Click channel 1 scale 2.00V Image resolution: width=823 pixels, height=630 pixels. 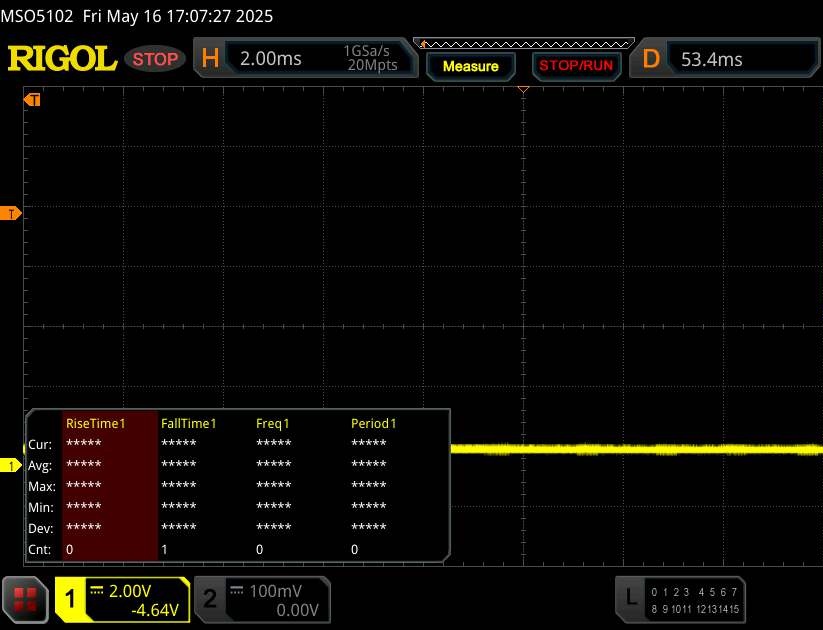pos(130,591)
